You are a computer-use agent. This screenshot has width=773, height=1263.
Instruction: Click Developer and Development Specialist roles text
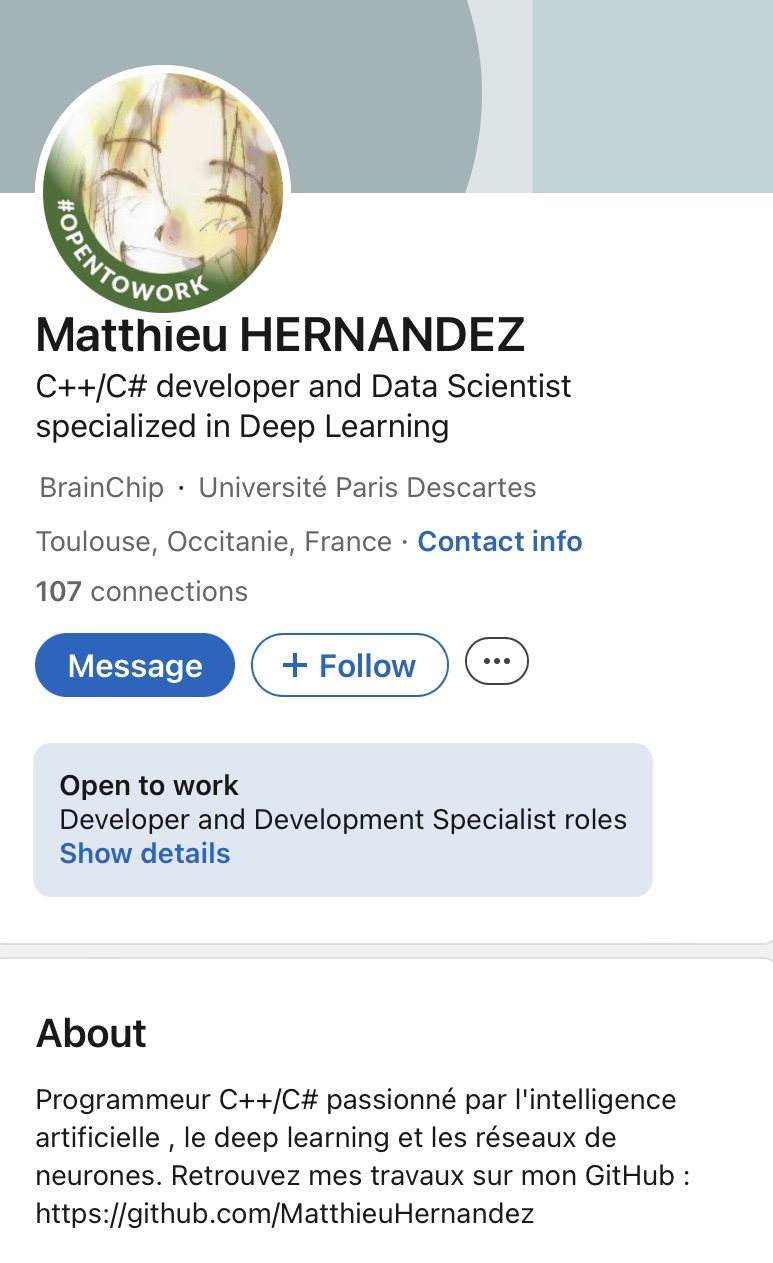(343, 820)
